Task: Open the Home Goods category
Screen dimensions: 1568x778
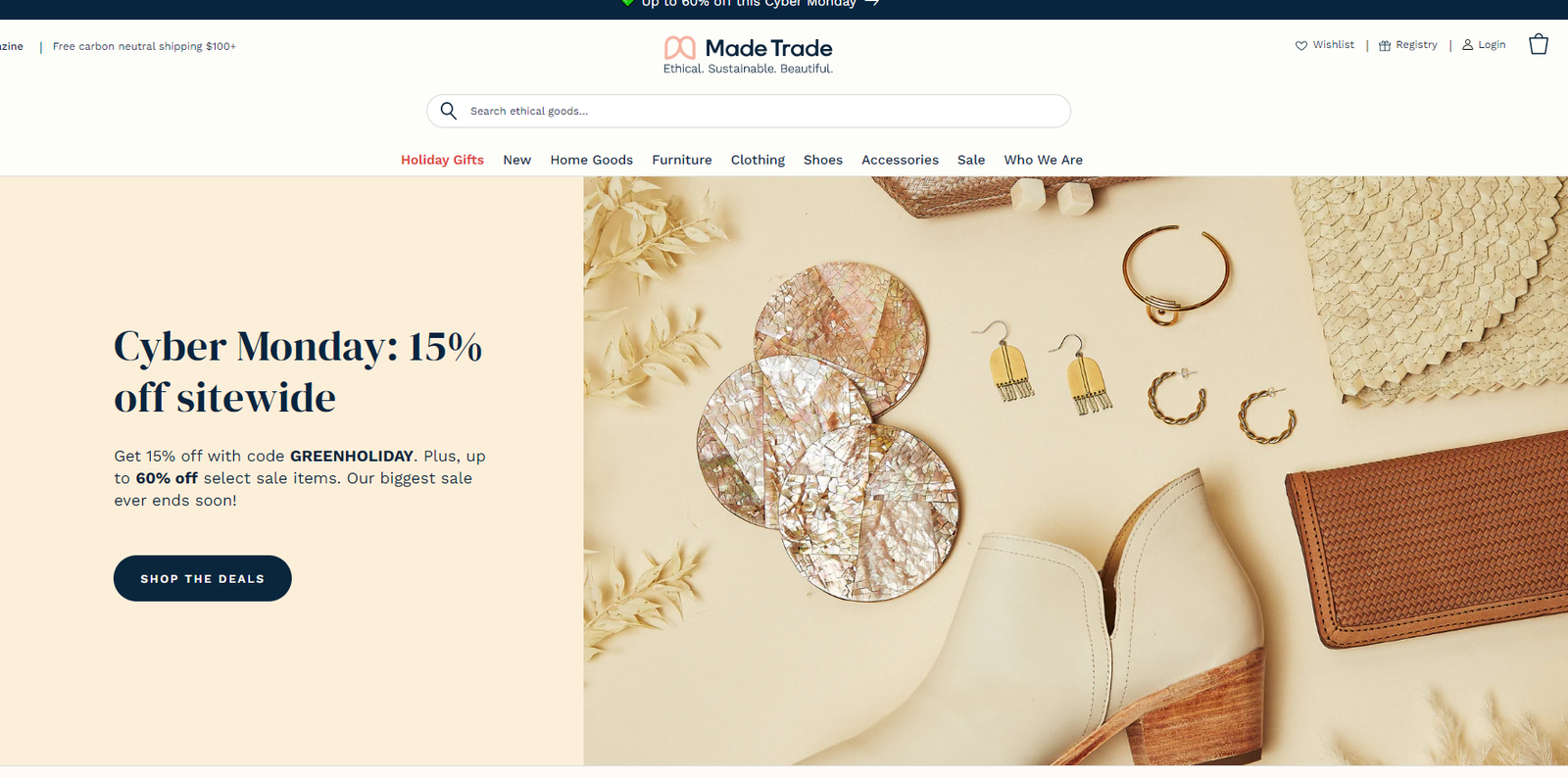Action: tap(591, 160)
